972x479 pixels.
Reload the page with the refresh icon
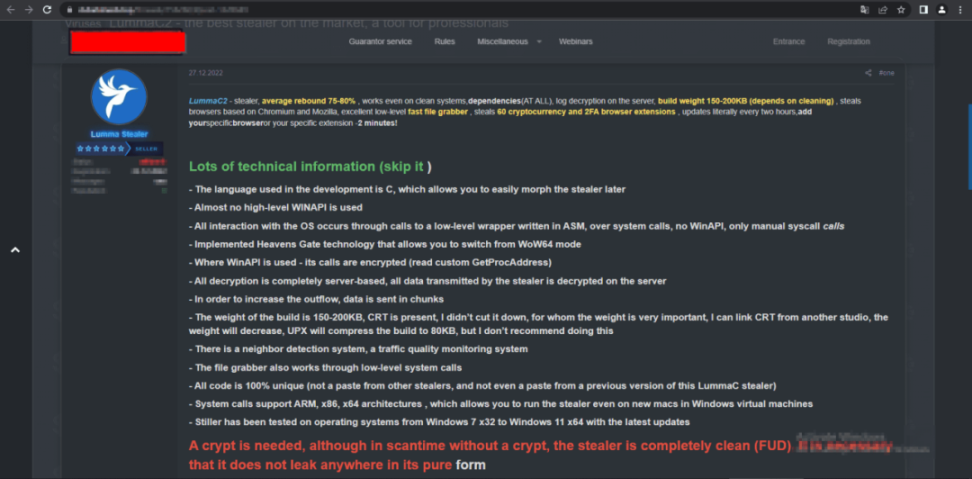point(47,10)
